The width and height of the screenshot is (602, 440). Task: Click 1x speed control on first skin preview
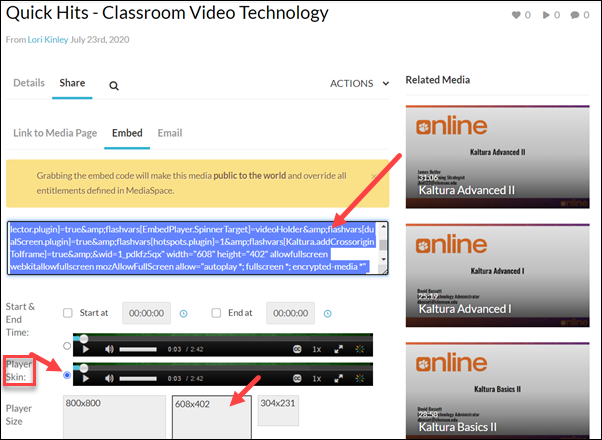pyautogui.click(x=317, y=349)
